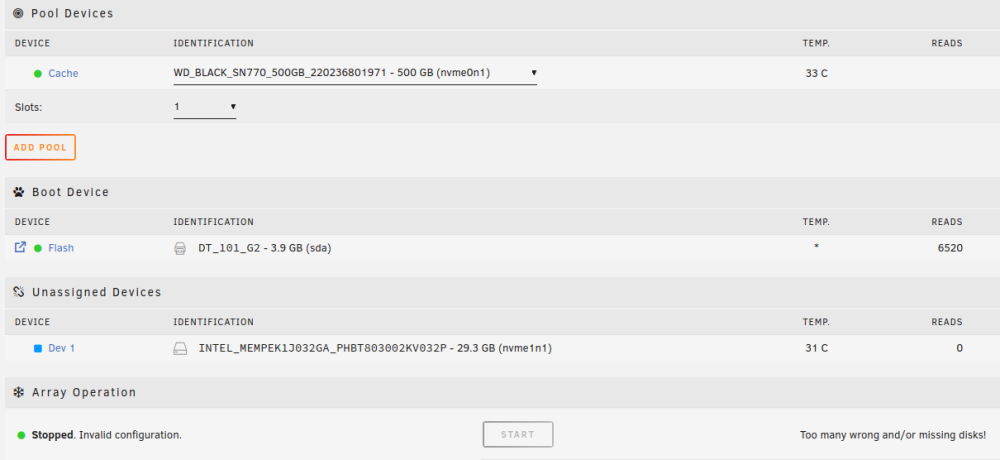The height and width of the screenshot is (460, 1000).
Task: Click the Array Operation heading
Action: pyautogui.click(x=84, y=392)
